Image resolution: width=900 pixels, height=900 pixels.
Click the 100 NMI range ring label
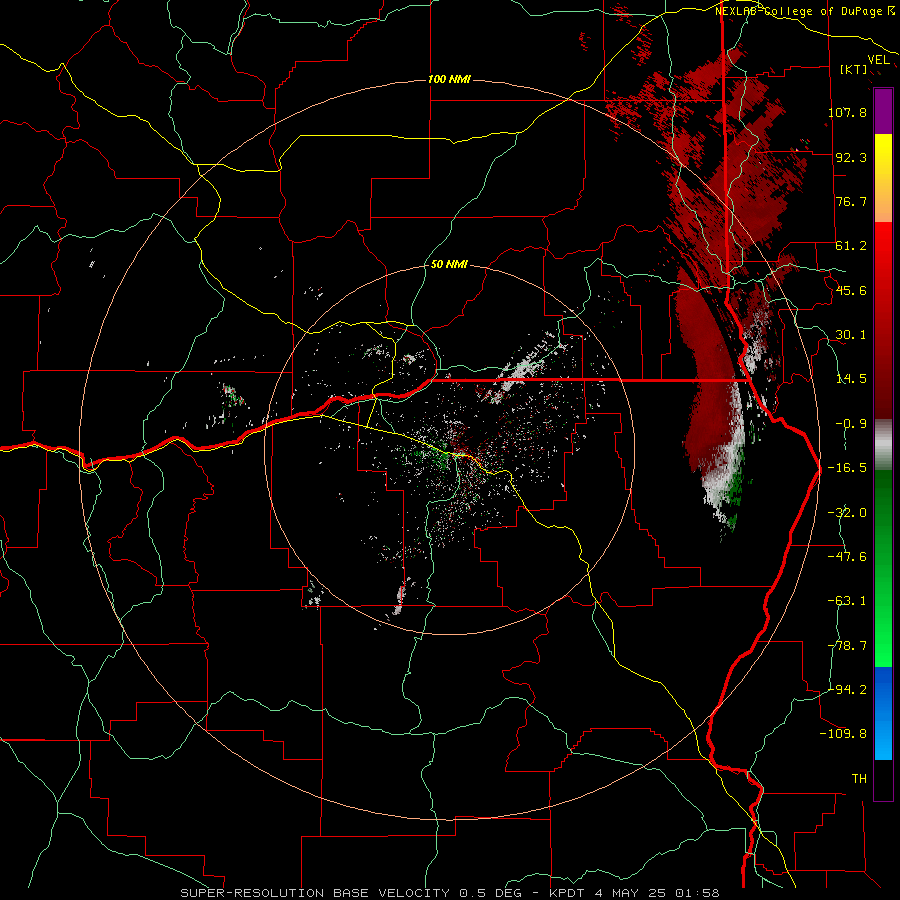tap(449, 79)
